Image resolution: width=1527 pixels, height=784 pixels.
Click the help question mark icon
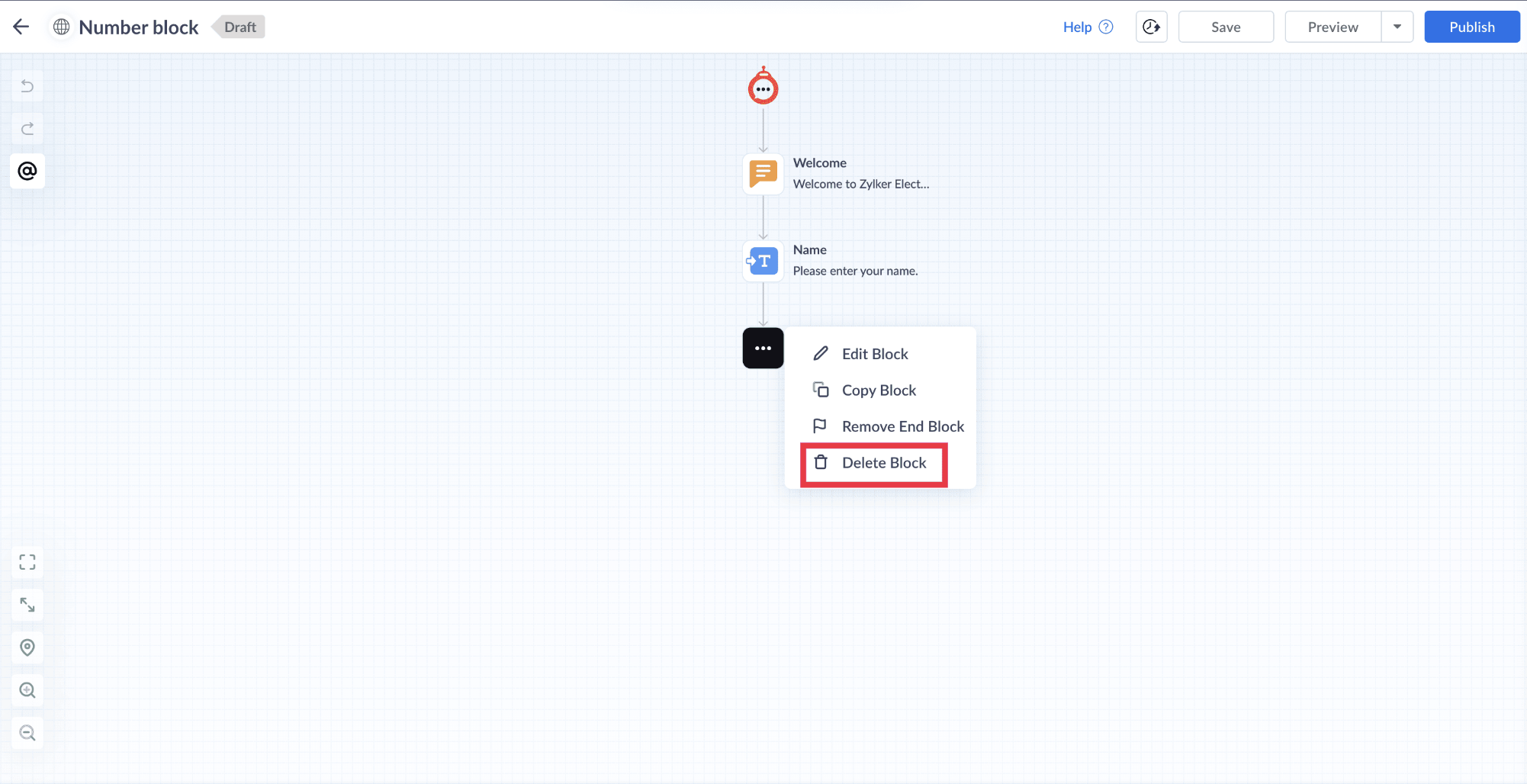pyautogui.click(x=1106, y=27)
